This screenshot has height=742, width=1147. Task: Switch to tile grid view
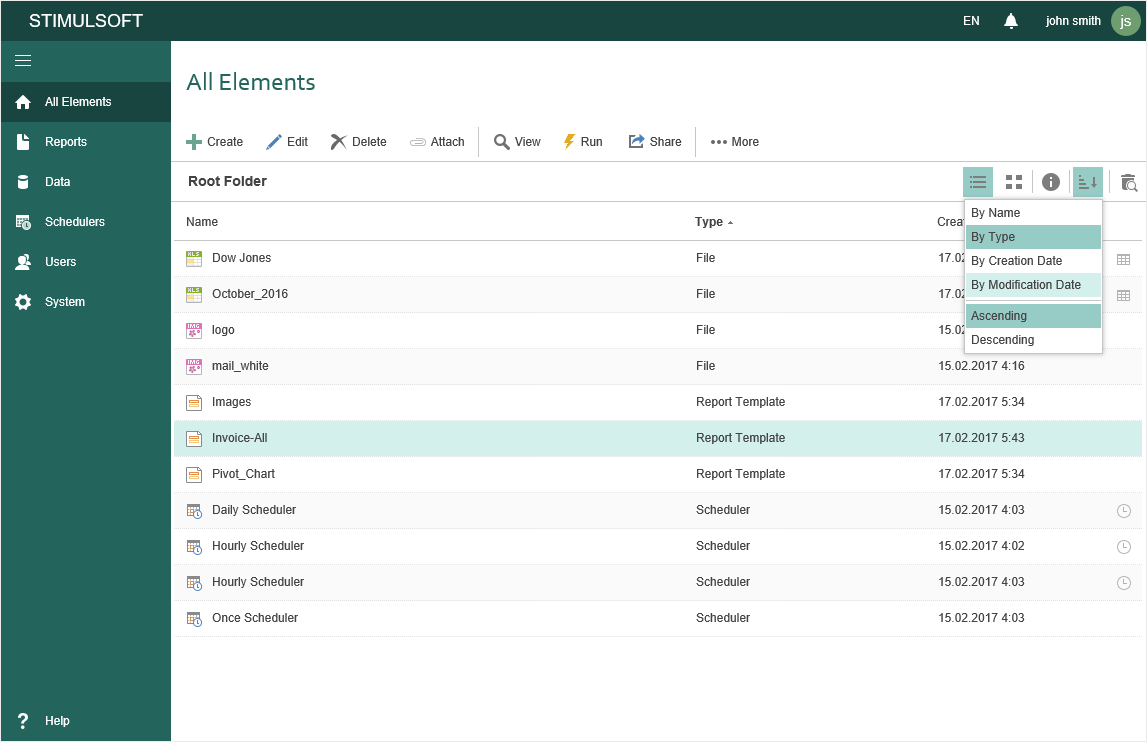click(x=1014, y=182)
